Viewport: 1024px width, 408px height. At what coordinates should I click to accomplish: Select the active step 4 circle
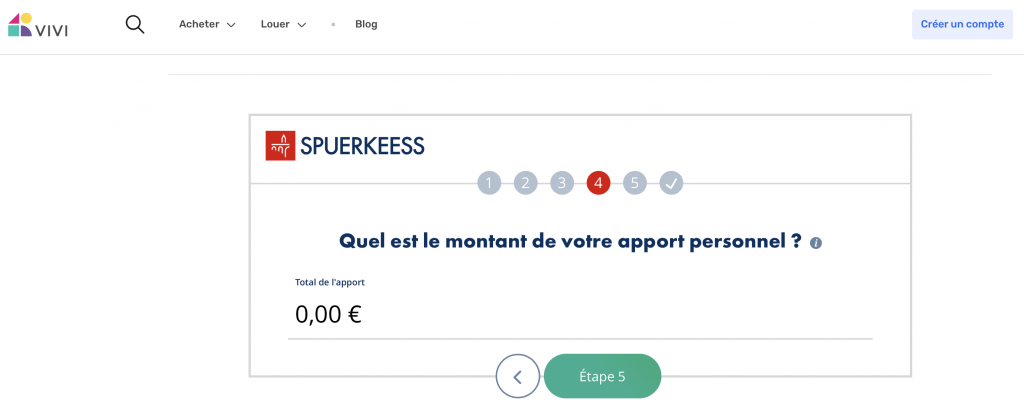[598, 183]
